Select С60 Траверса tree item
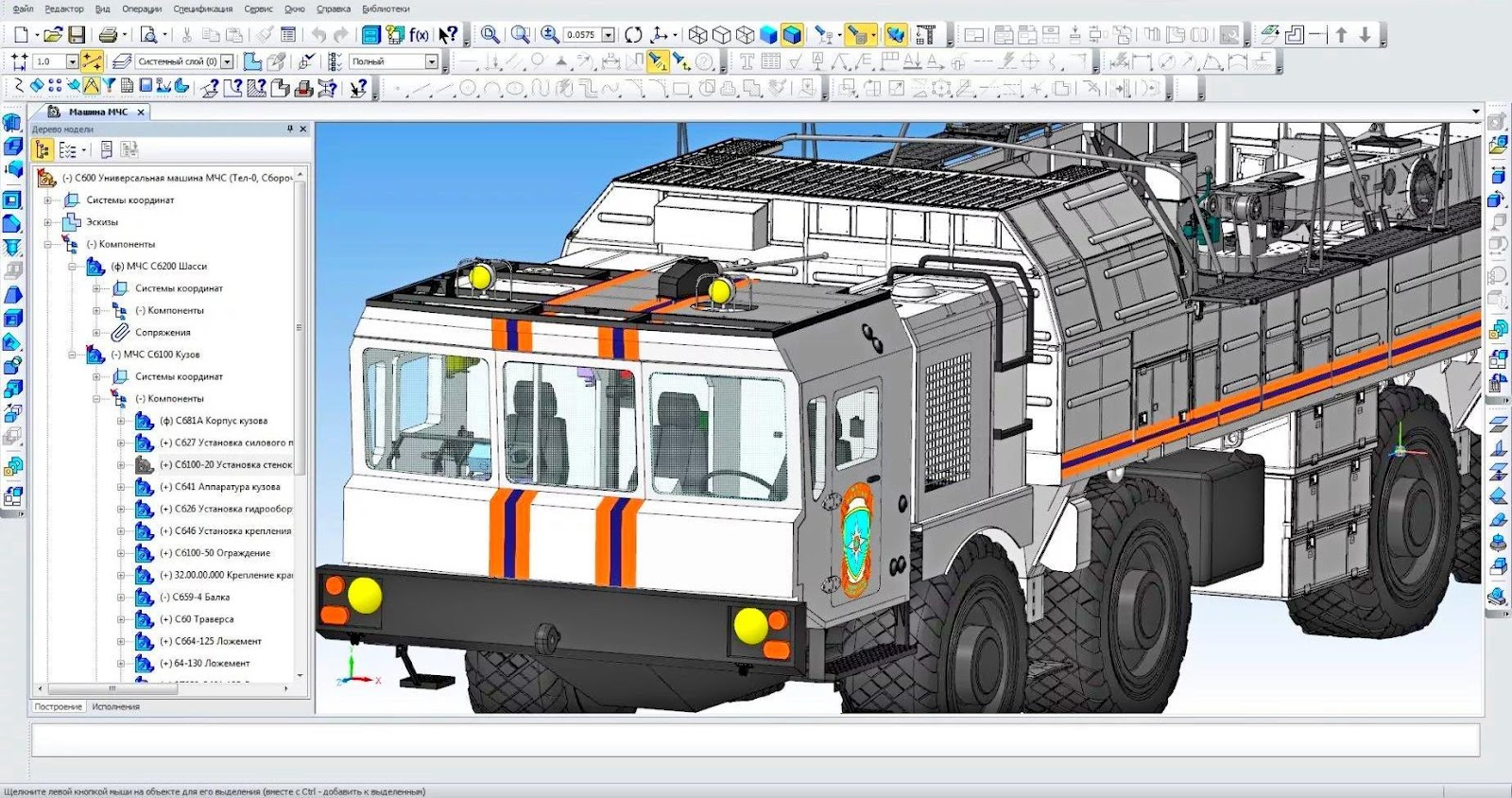The image size is (1512, 798). click(x=197, y=619)
